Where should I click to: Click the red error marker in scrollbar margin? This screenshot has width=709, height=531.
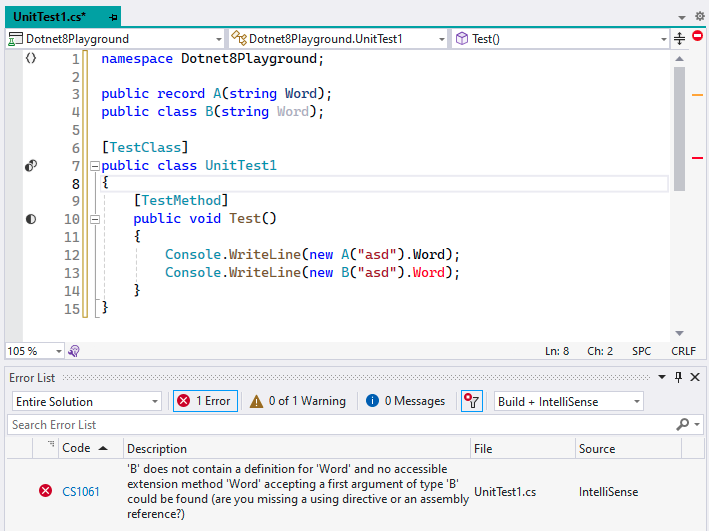click(698, 158)
